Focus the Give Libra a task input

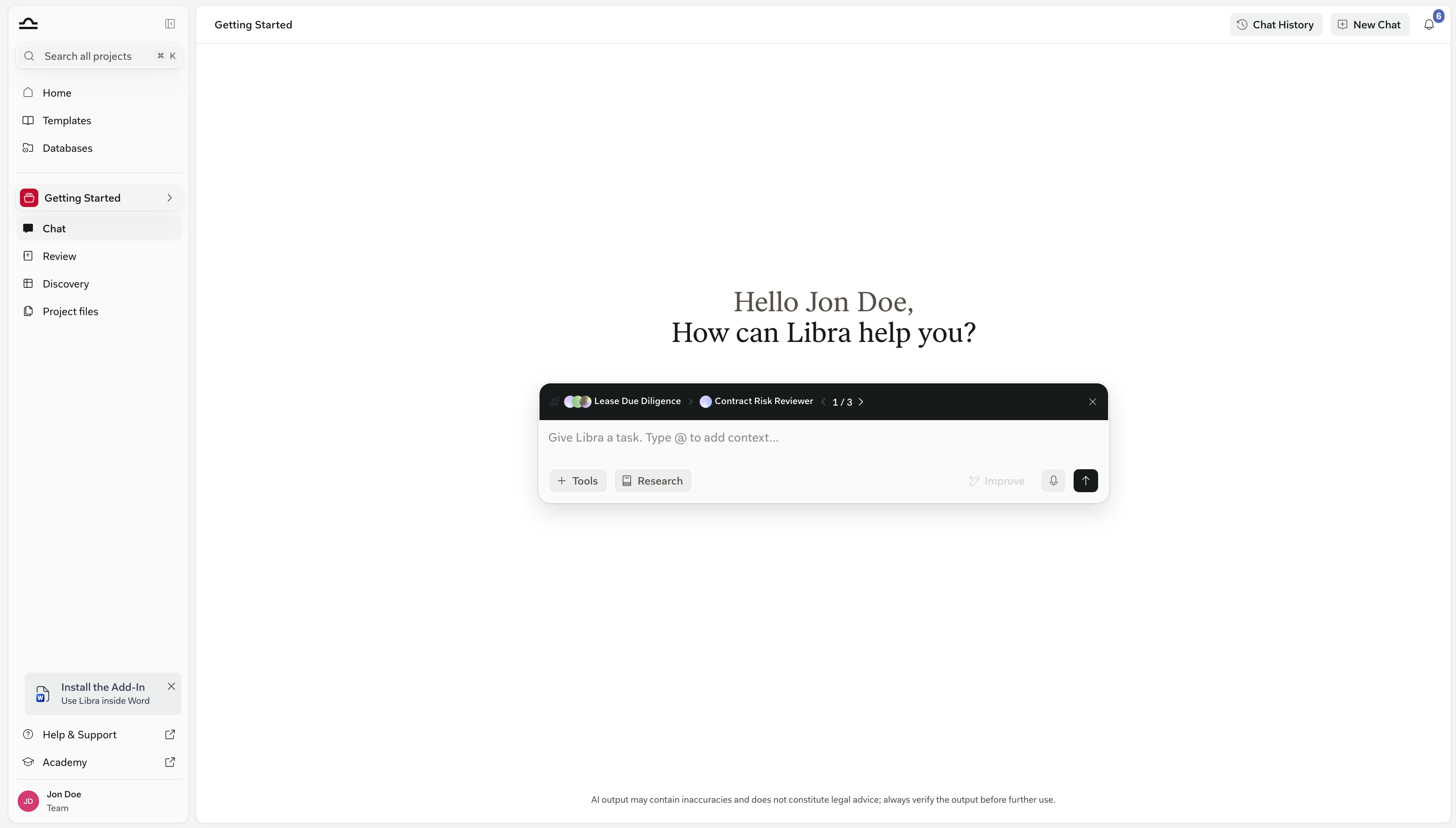[823, 437]
